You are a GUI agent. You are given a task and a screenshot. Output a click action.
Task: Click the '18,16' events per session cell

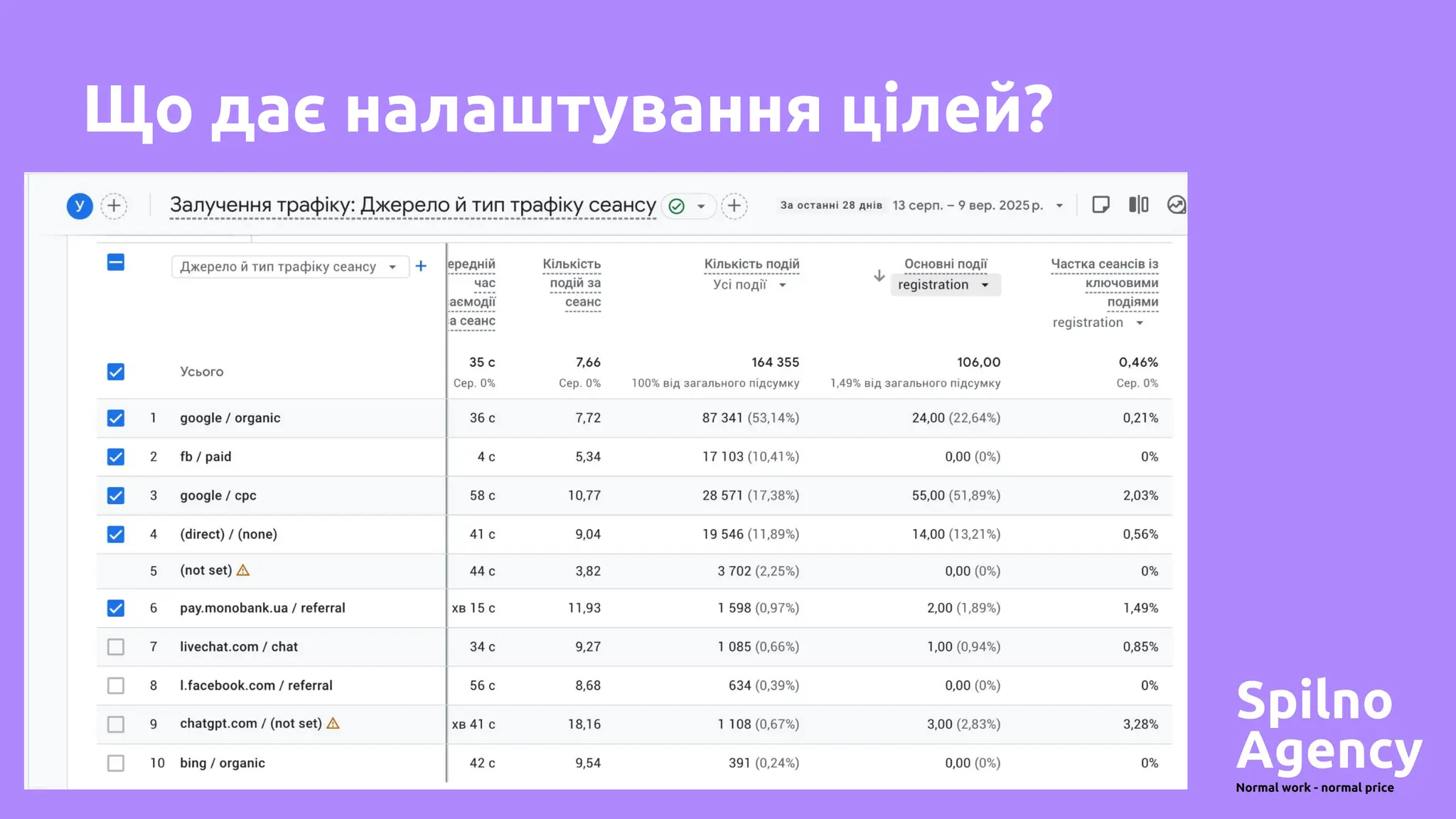coord(584,724)
